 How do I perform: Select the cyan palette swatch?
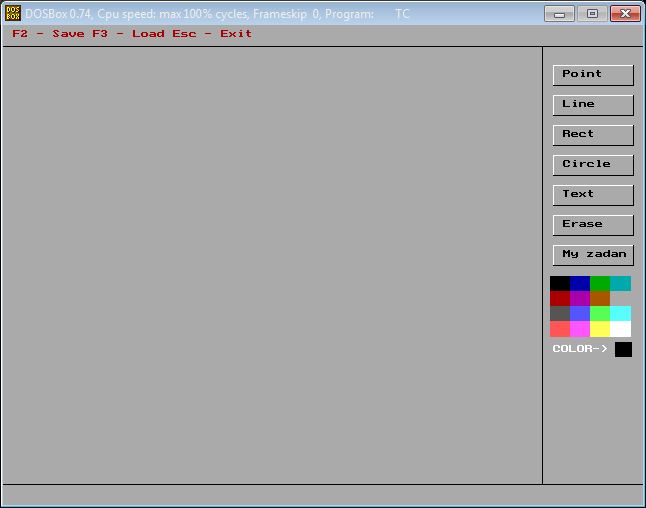click(620, 314)
